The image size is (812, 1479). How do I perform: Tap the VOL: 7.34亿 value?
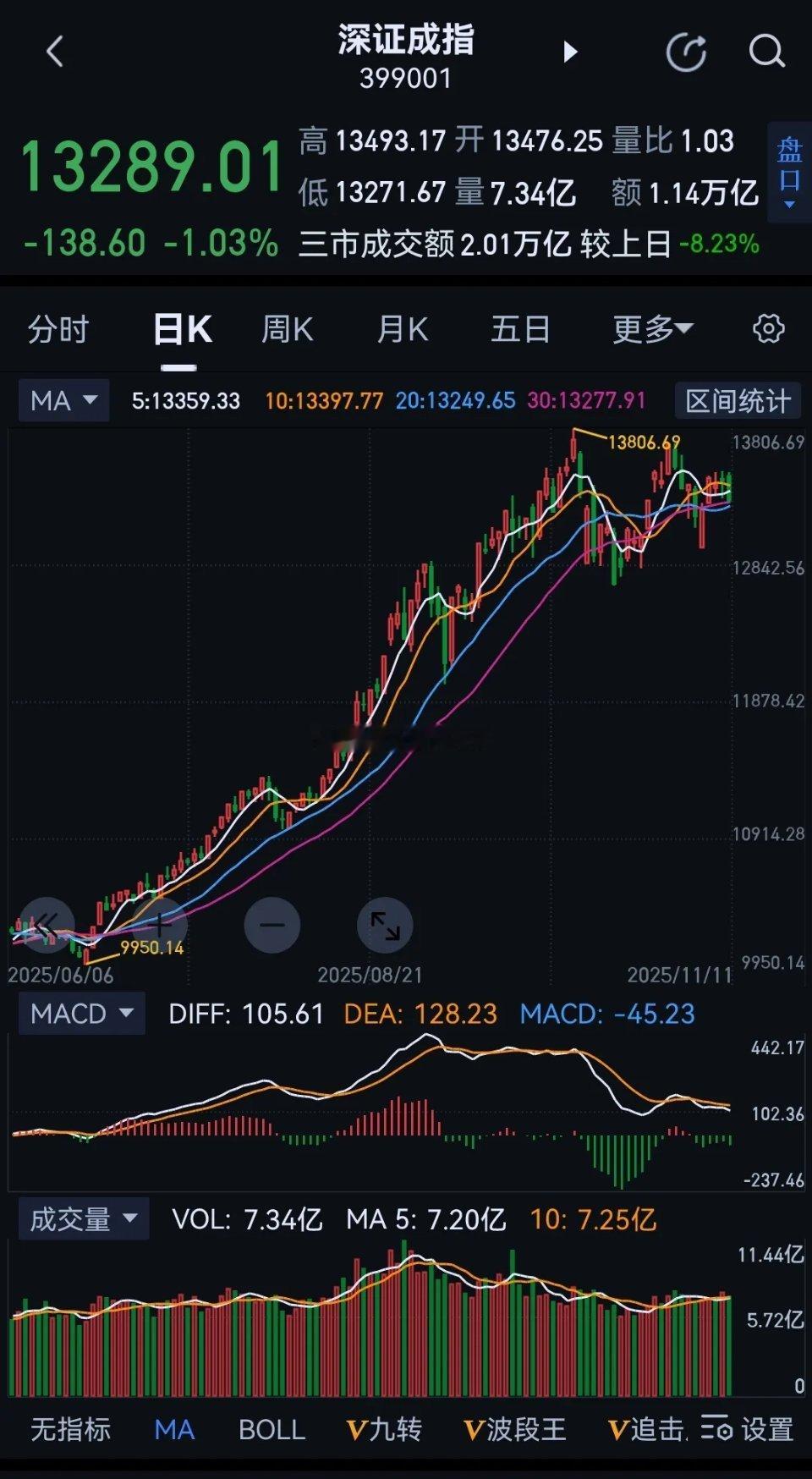pos(247,1219)
